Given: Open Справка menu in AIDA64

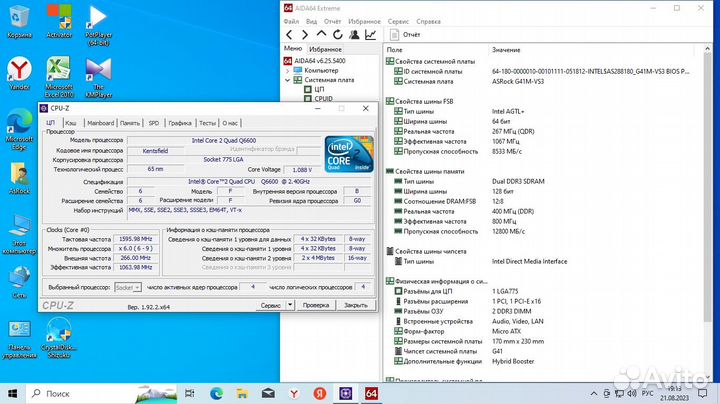Looking at the screenshot, I should (428, 22).
